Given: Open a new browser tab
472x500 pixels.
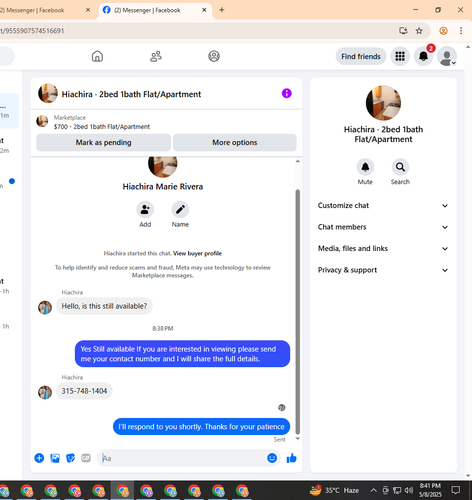Looking at the screenshot, I should point(222,10).
